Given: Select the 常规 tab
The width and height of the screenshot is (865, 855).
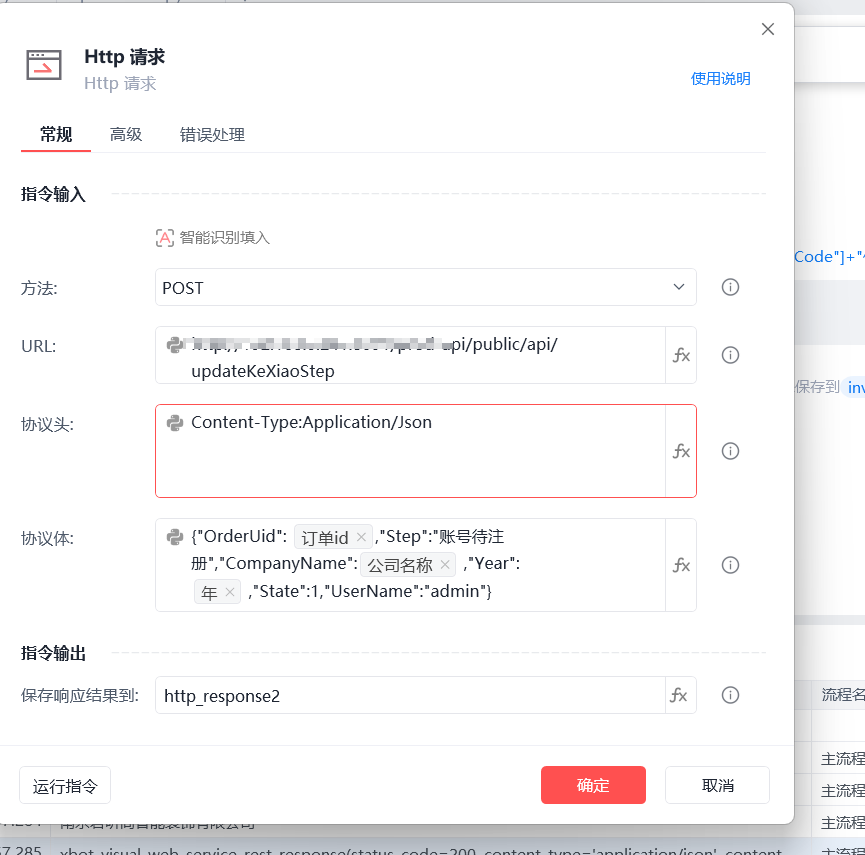Looking at the screenshot, I should click(56, 135).
